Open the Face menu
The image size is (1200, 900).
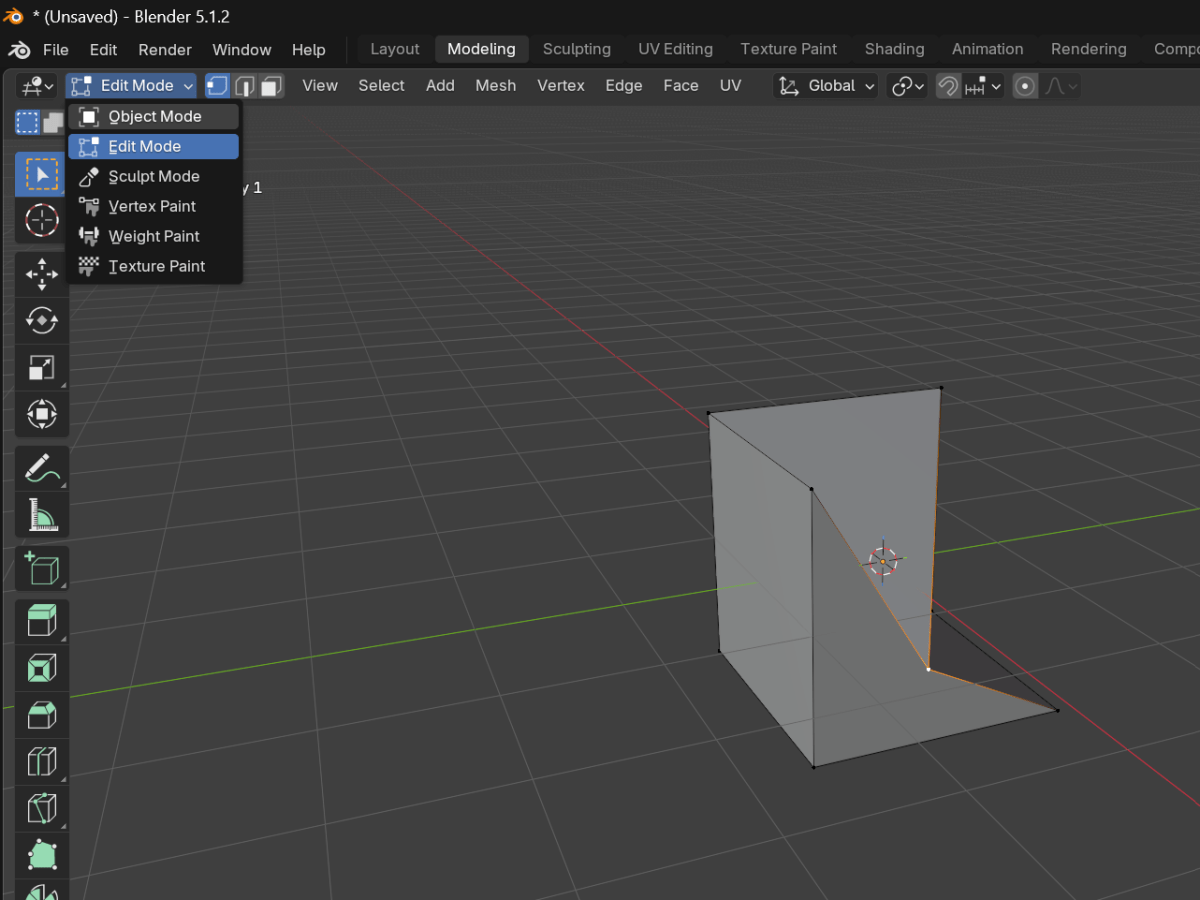680,86
